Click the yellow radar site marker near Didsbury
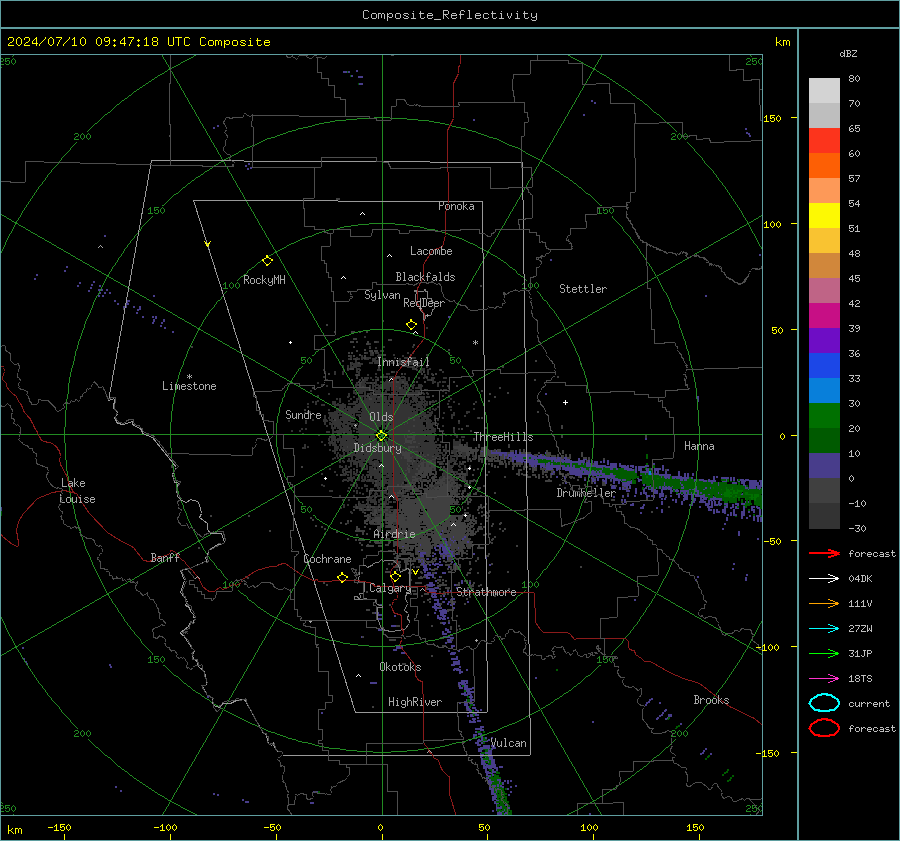The height and width of the screenshot is (841, 900). tap(381, 436)
